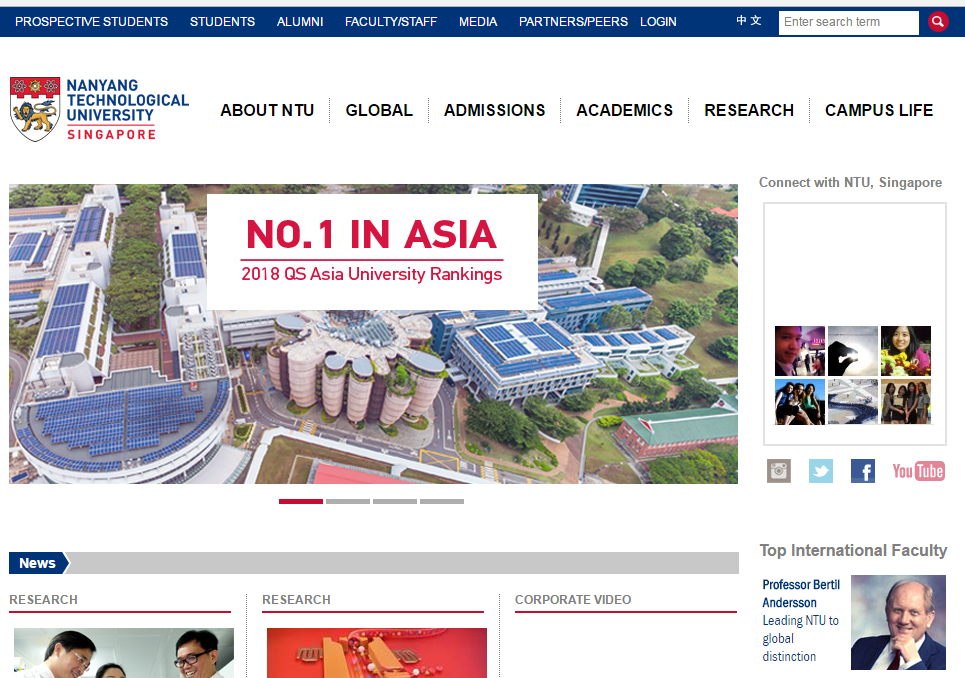The width and height of the screenshot is (965, 678).
Task: Click the Top International Faculty heading
Action: coord(853,550)
